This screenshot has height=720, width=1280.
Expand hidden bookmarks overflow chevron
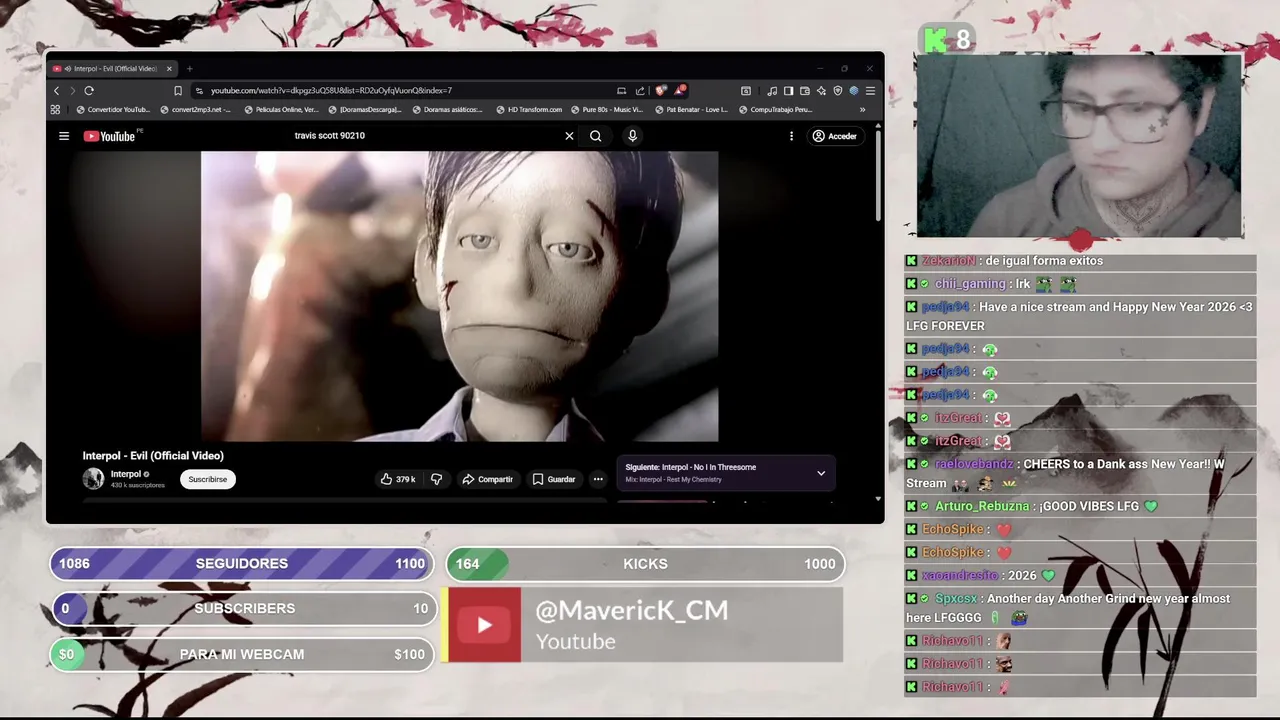(862, 110)
